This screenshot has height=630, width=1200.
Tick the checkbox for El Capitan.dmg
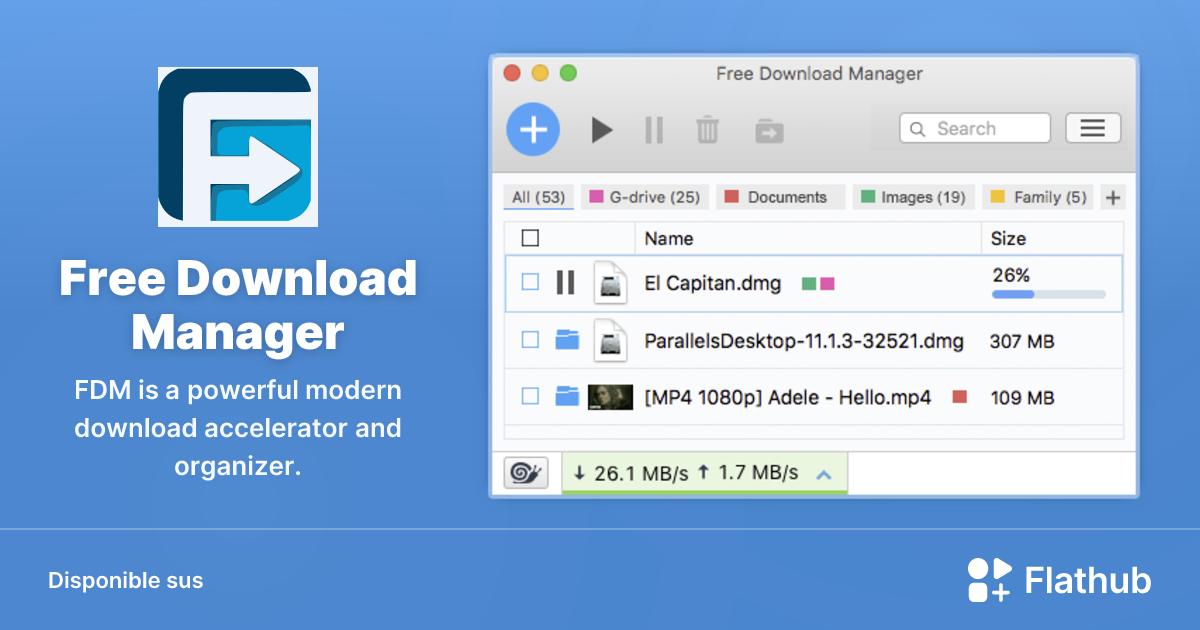(530, 283)
